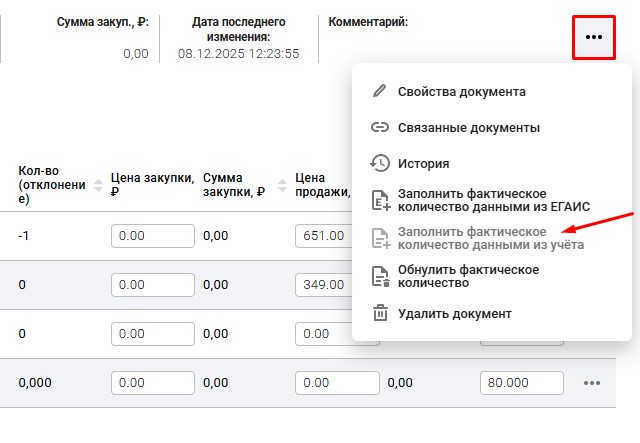This screenshot has height=443, width=640.
Task: Click purchase price field in 349.00 row
Action: click(x=153, y=285)
